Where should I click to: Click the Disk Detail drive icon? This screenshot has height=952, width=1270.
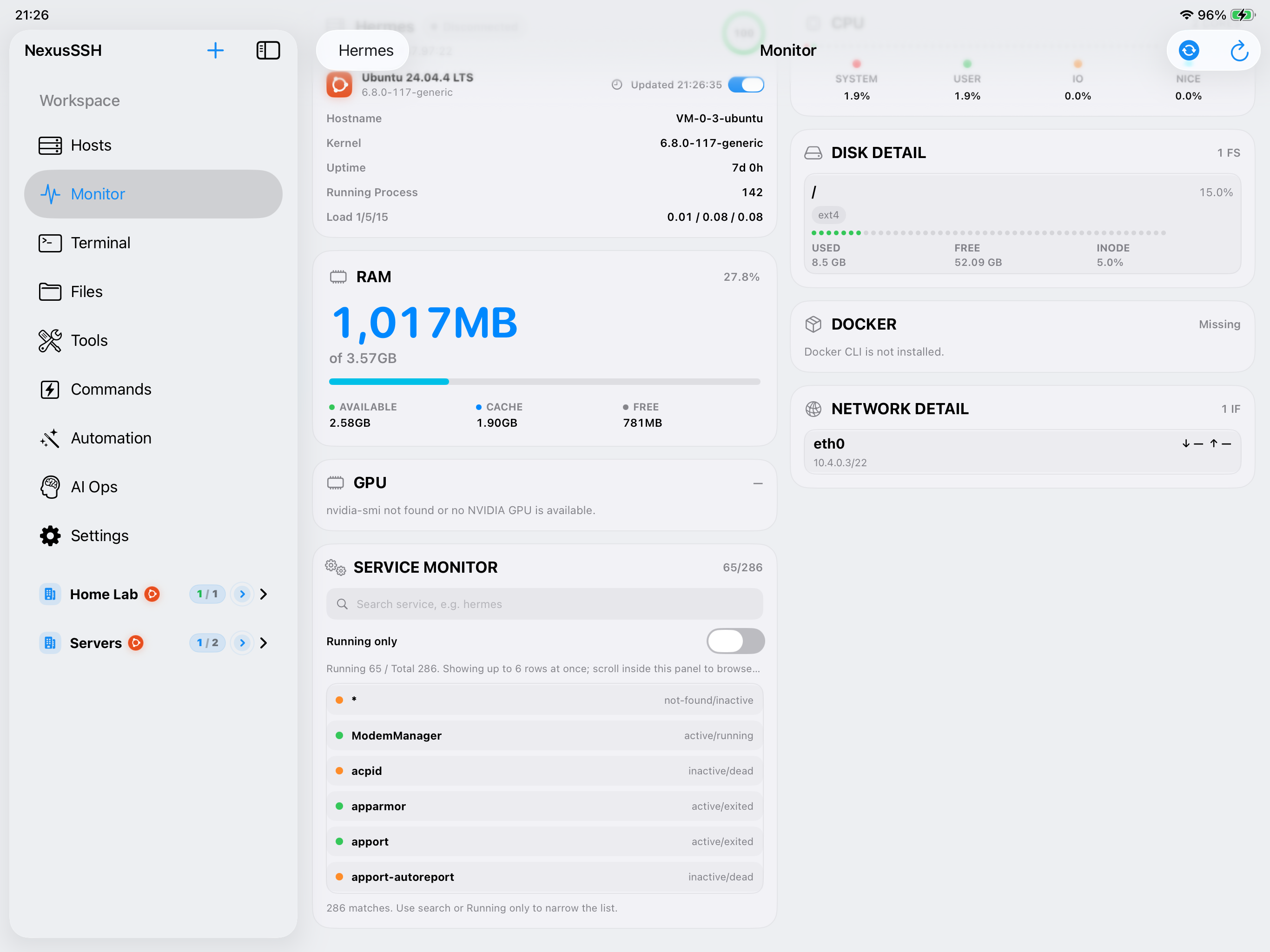(813, 153)
